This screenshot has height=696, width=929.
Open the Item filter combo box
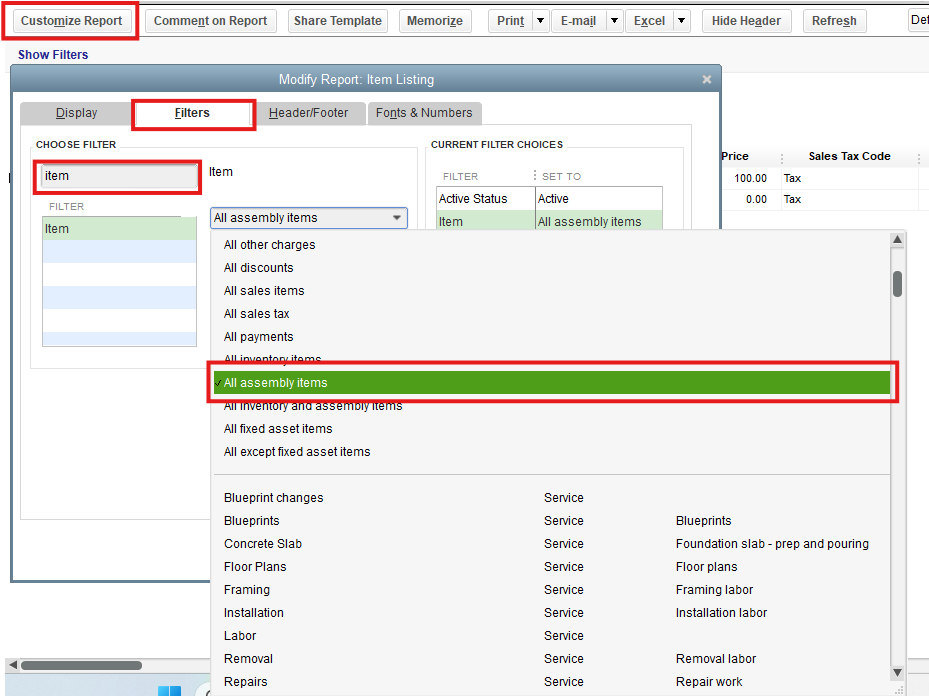[308, 218]
